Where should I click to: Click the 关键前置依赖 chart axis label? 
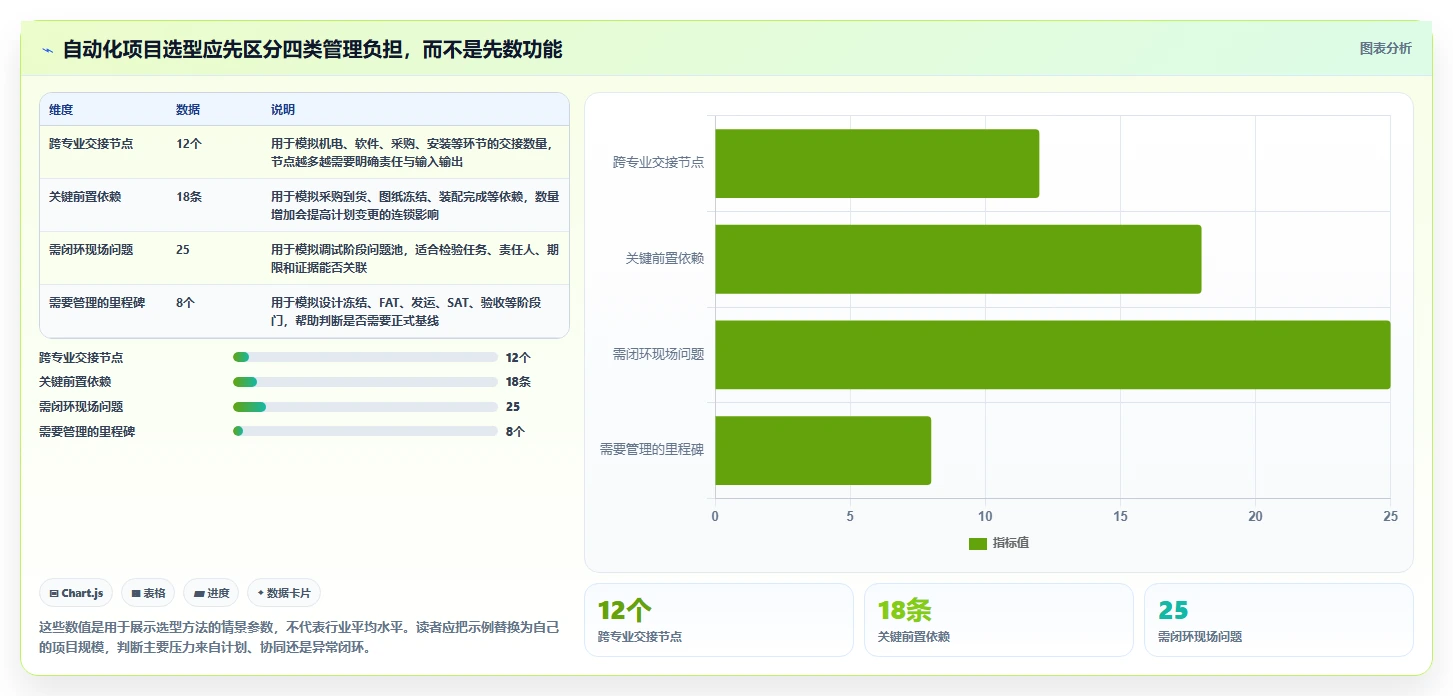point(664,258)
